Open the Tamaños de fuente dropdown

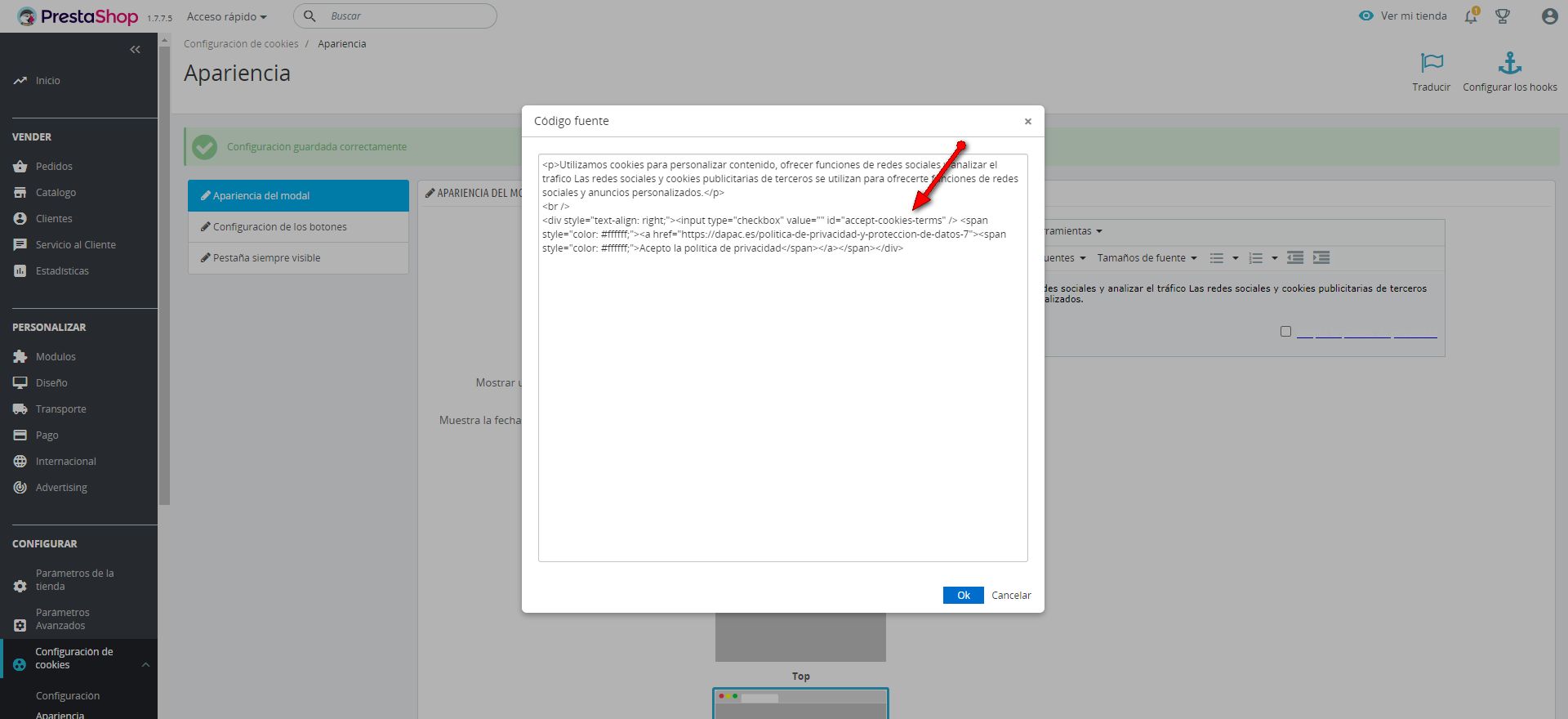1147,258
